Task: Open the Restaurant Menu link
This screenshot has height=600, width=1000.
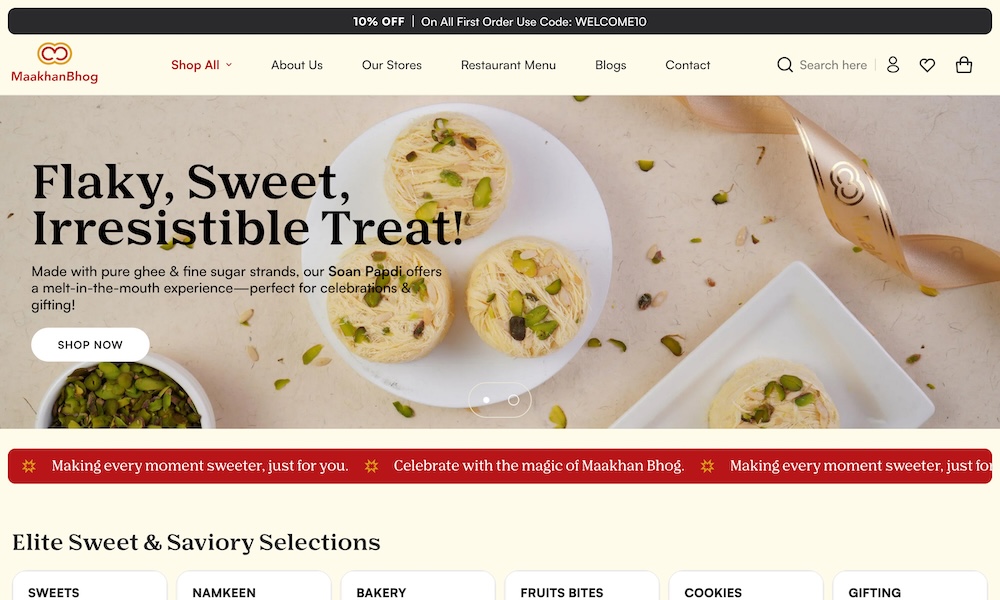Action: coord(508,65)
